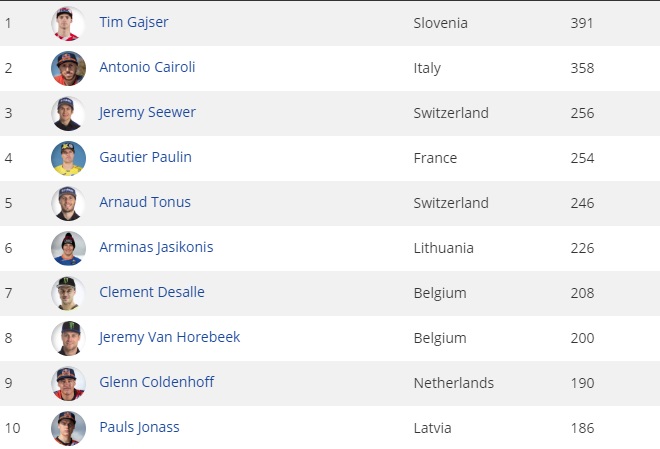Select the Arminas Jasikonis name link
Screen dimensions: 660x449
pyautogui.click(x=156, y=247)
